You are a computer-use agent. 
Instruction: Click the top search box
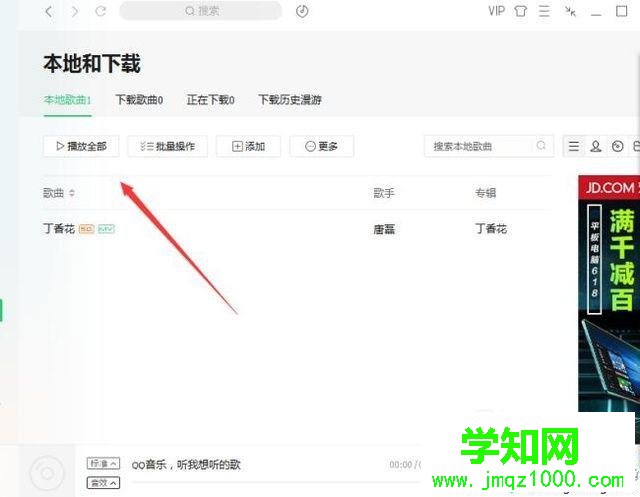click(201, 11)
